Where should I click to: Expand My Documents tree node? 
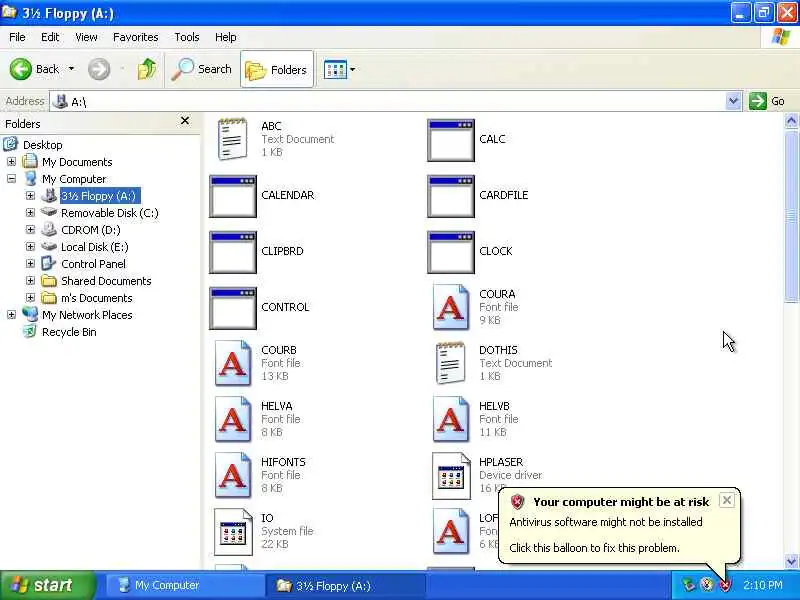tap(11, 162)
